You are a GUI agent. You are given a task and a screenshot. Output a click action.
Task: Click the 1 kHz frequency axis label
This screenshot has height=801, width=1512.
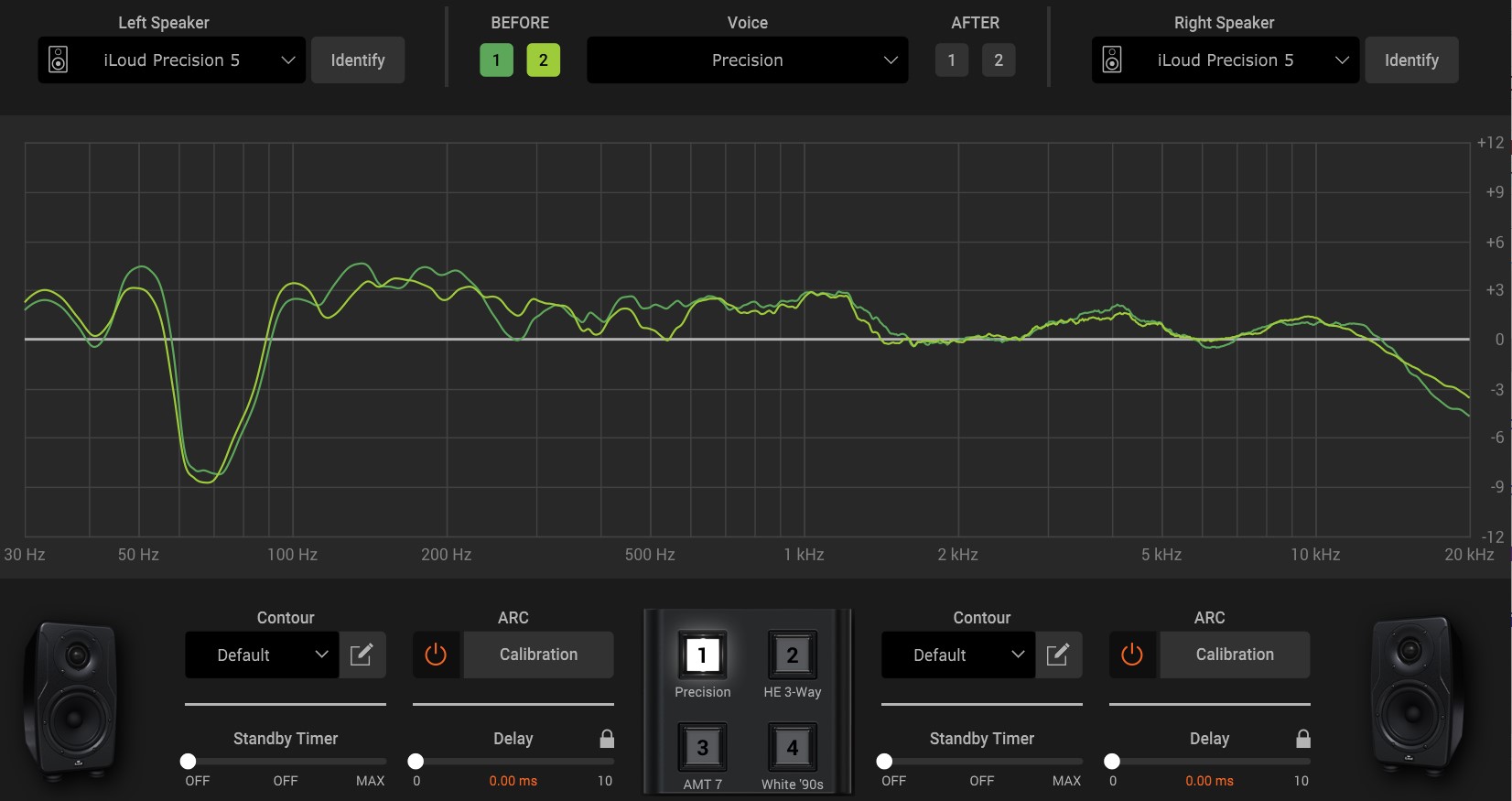pyautogui.click(x=805, y=555)
